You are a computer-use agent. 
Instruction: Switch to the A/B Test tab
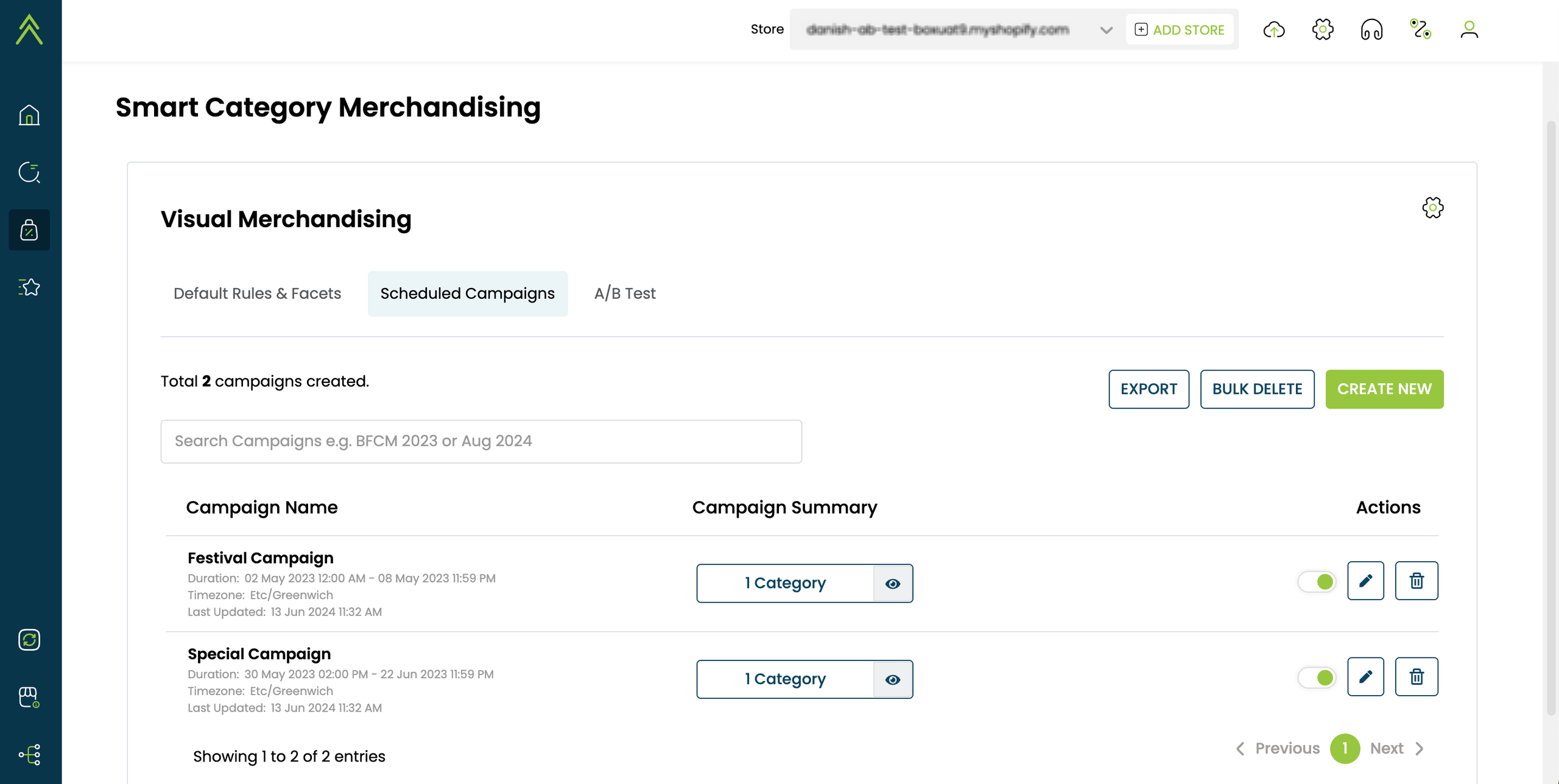click(625, 293)
